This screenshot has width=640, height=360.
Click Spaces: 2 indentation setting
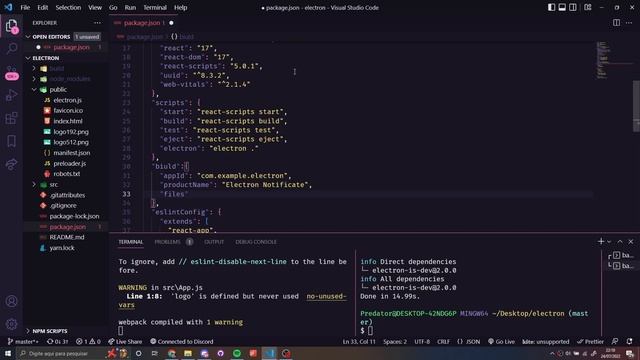[395, 342]
